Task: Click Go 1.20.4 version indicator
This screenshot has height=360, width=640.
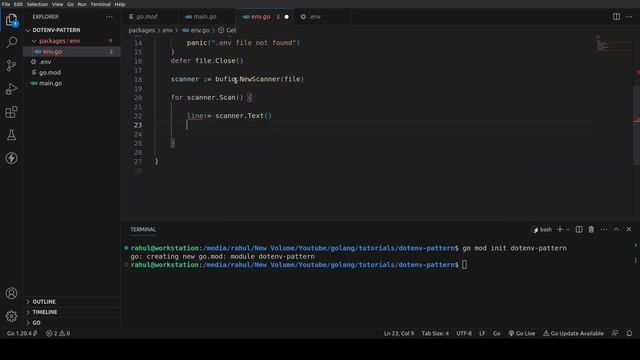Action: (22, 333)
